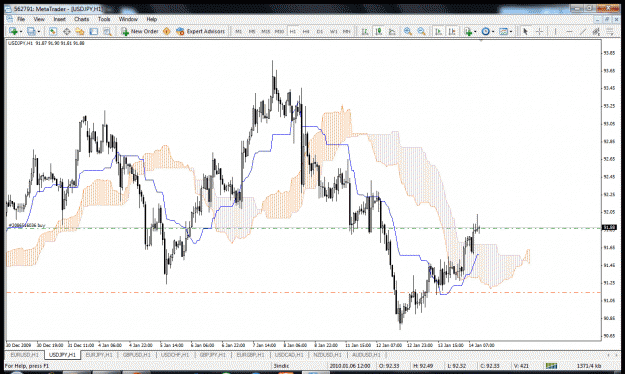The image size is (625, 374).
Task: Toggle the Expert Advisors button
Action: click(x=200, y=31)
